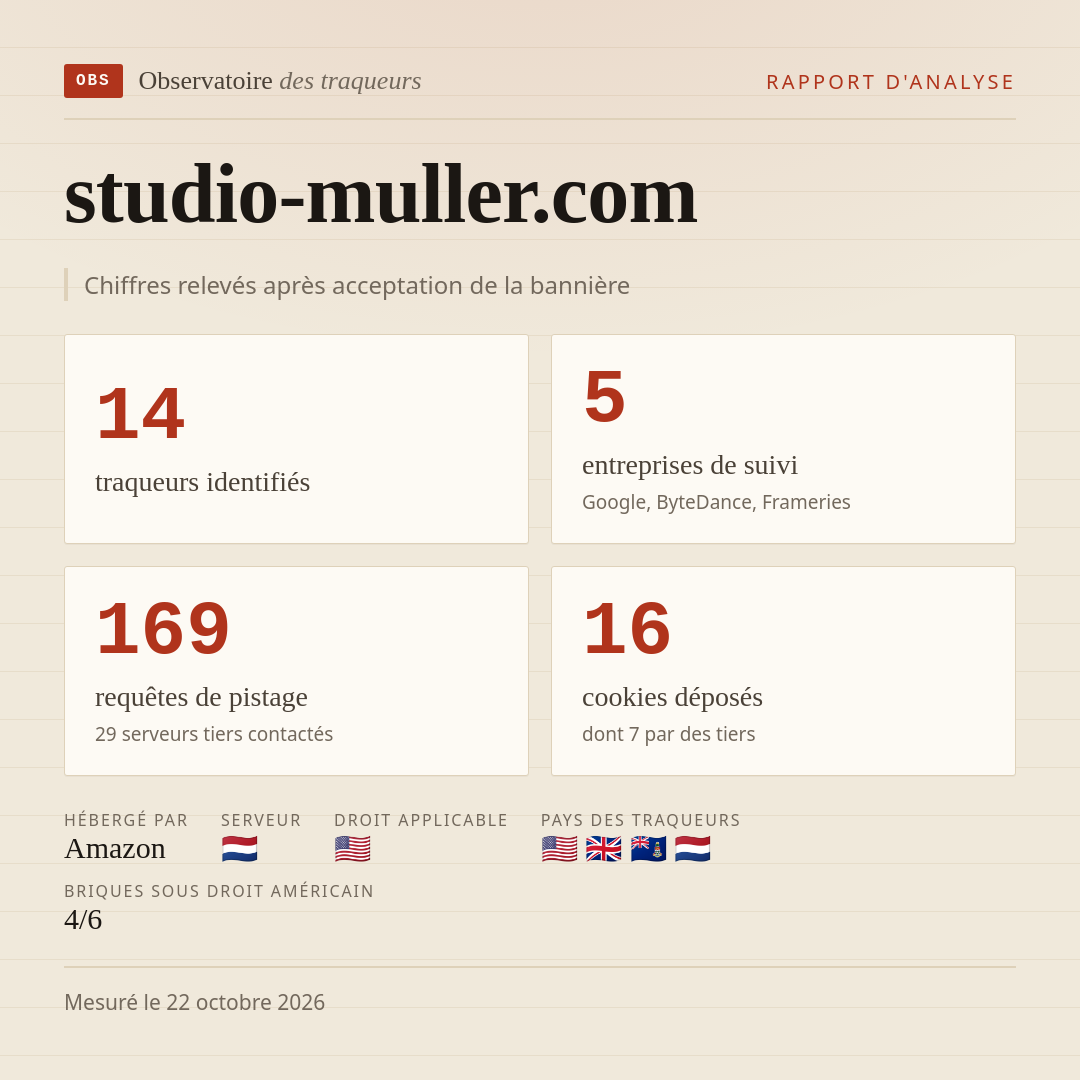Viewport: 1080px width, 1080px height.
Task: Click the US flag under Droit applicable
Action: (x=353, y=849)
